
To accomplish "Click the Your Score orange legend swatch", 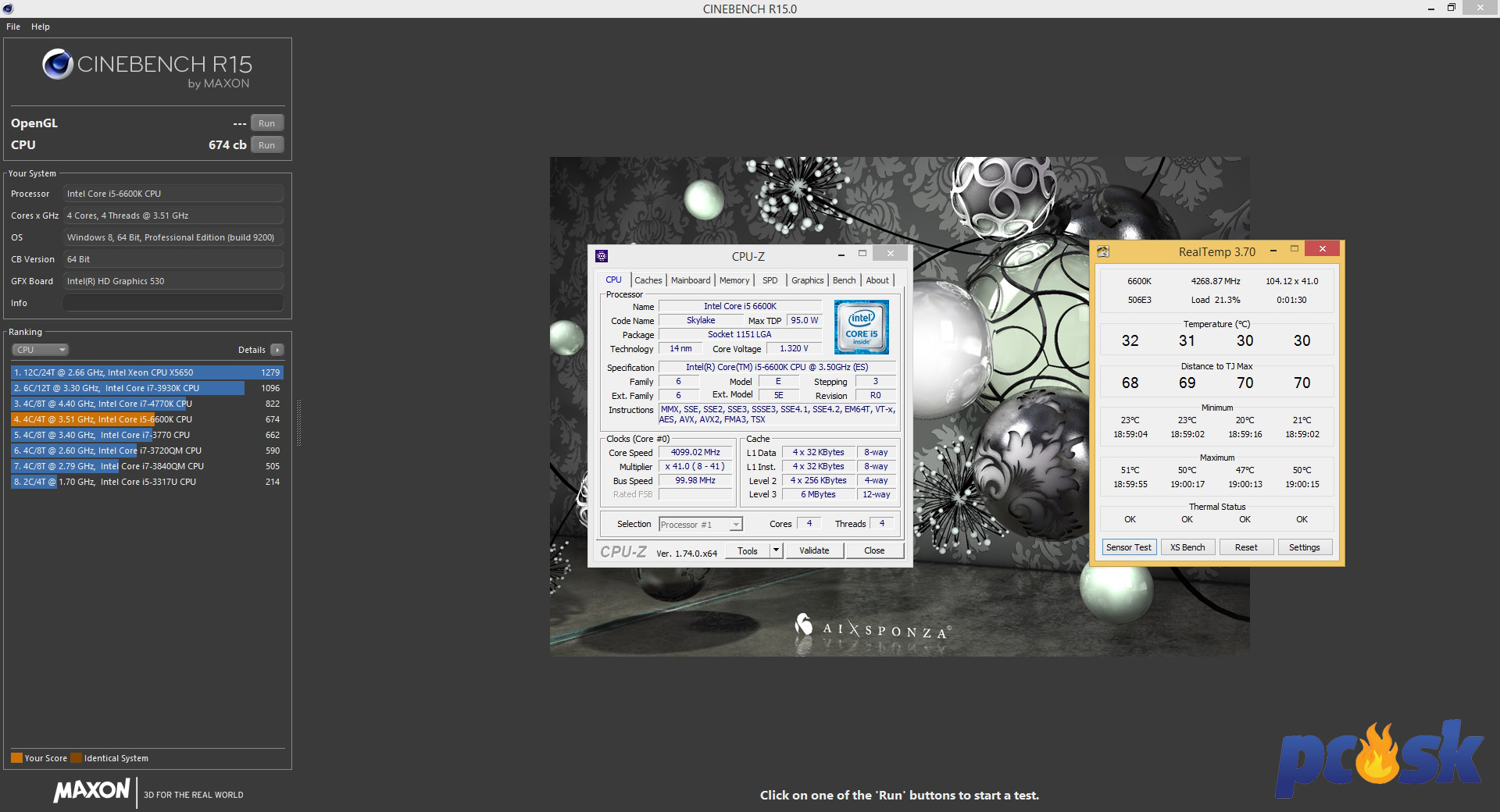I will pos(16,758).
